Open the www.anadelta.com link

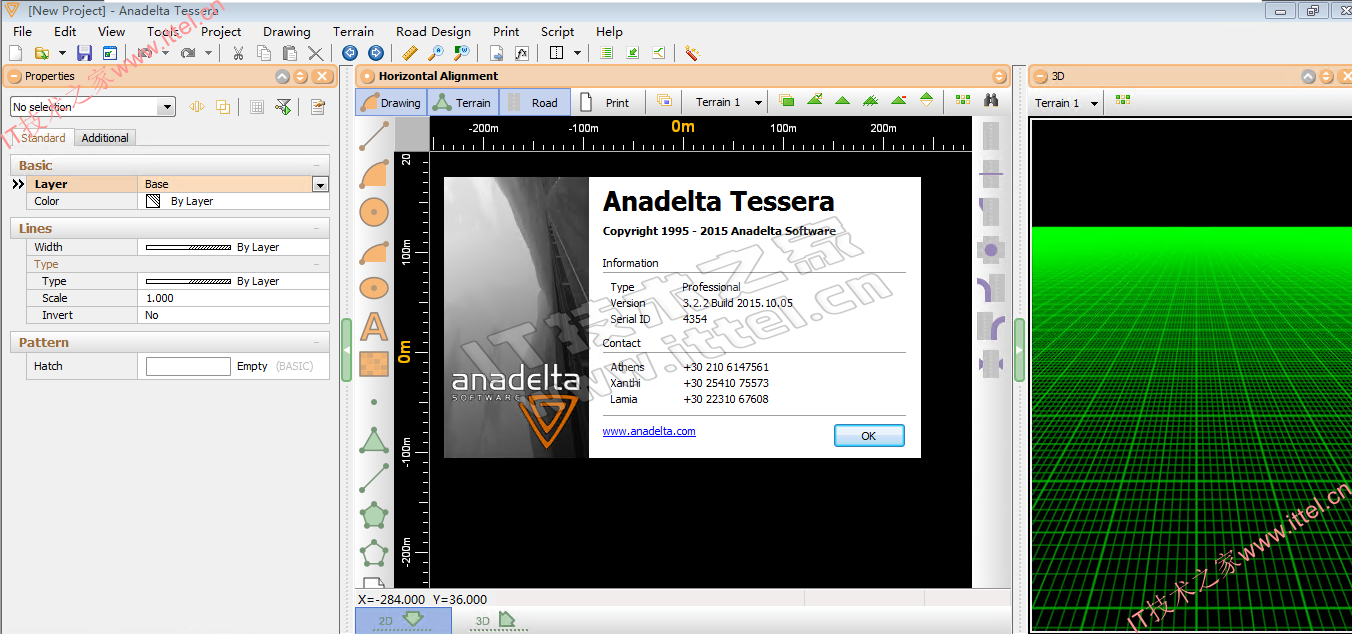(649, 431)
